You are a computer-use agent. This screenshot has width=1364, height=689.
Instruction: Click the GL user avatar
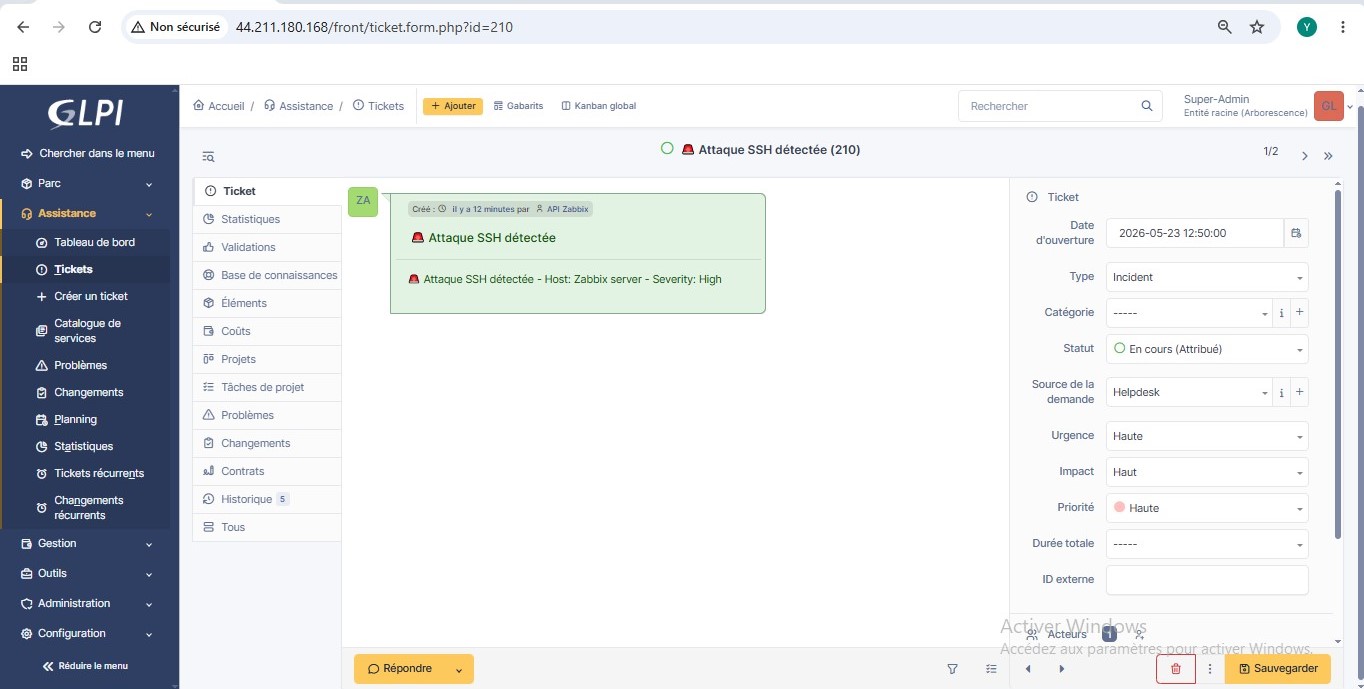click(1329, 106)
